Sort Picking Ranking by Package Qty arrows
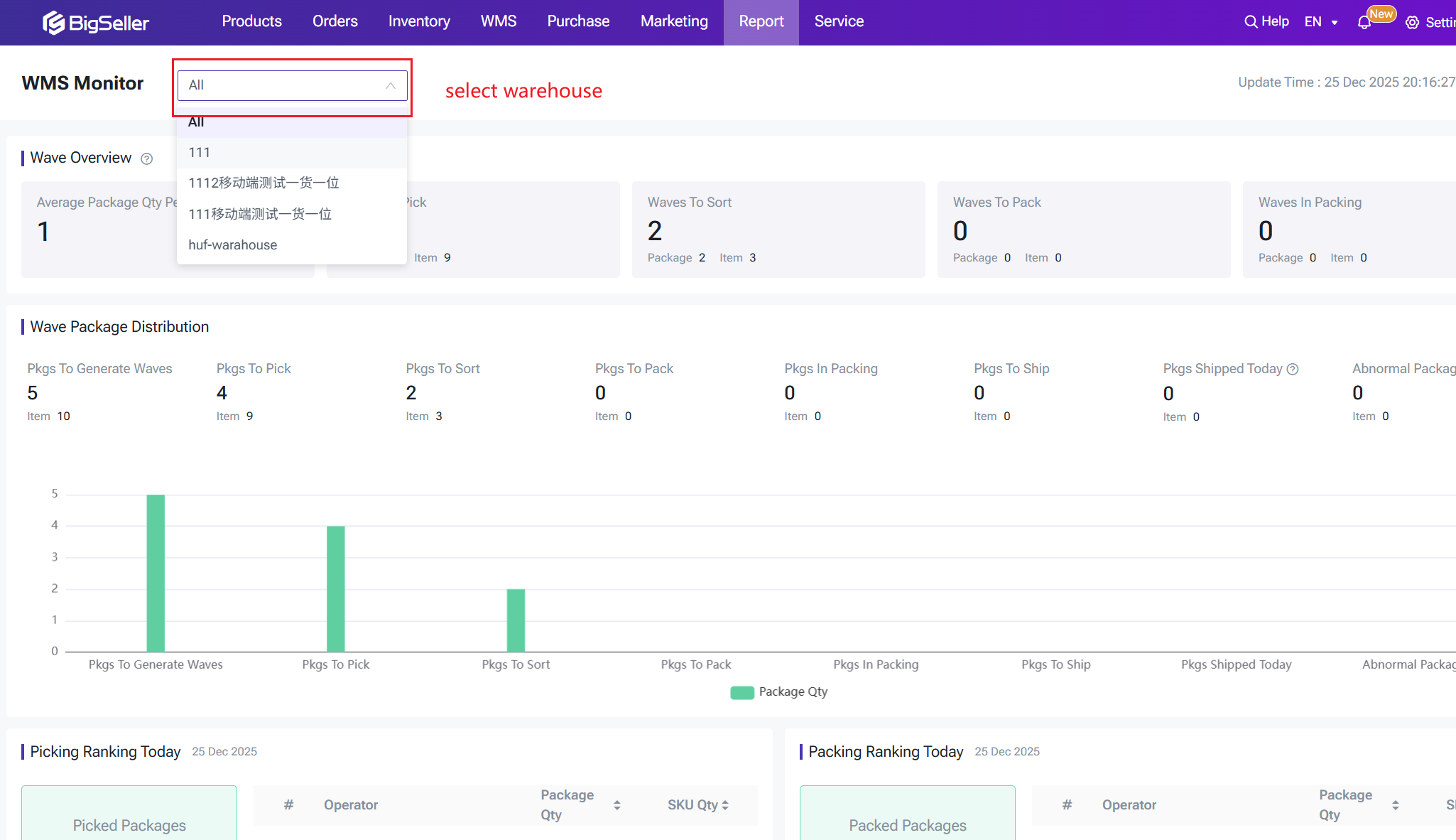Image resolution: width=1456 pixels, height=840 pixels. (x=616, y=805)
